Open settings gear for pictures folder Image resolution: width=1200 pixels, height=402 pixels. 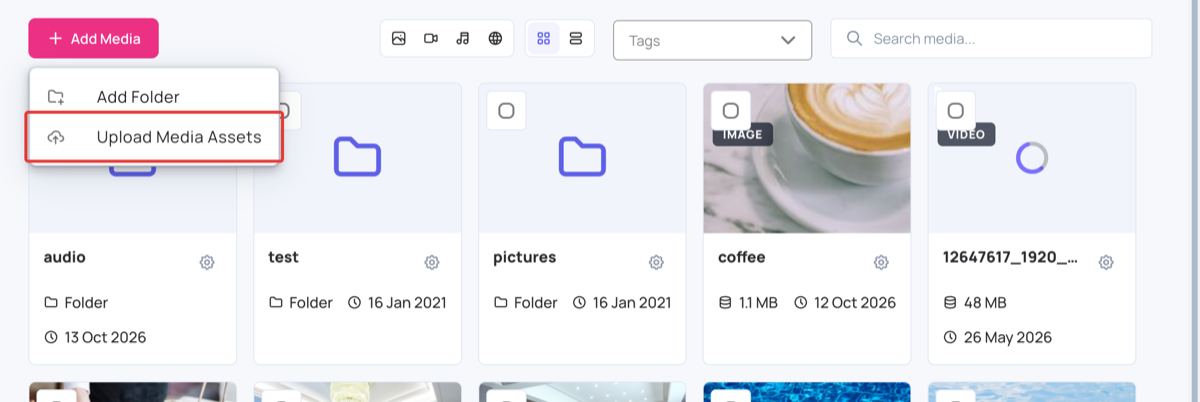(x=656, y=262)
